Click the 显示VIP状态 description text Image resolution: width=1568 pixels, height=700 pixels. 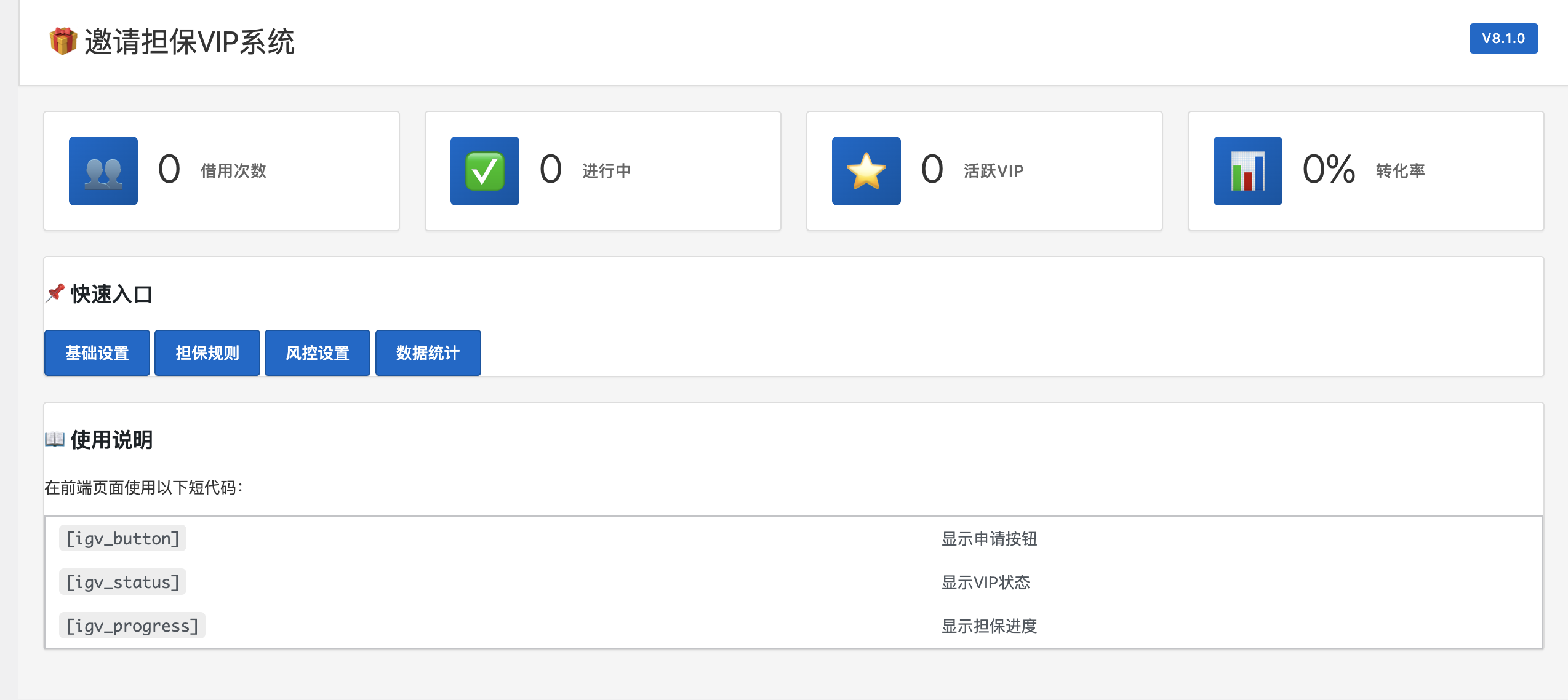[986, 583]
